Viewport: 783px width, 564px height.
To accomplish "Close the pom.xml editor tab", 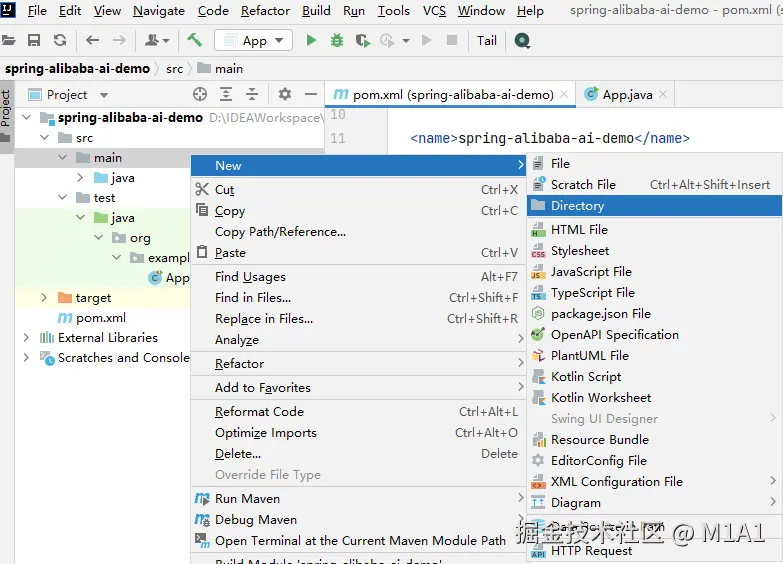I will click(x=564, y=94).
